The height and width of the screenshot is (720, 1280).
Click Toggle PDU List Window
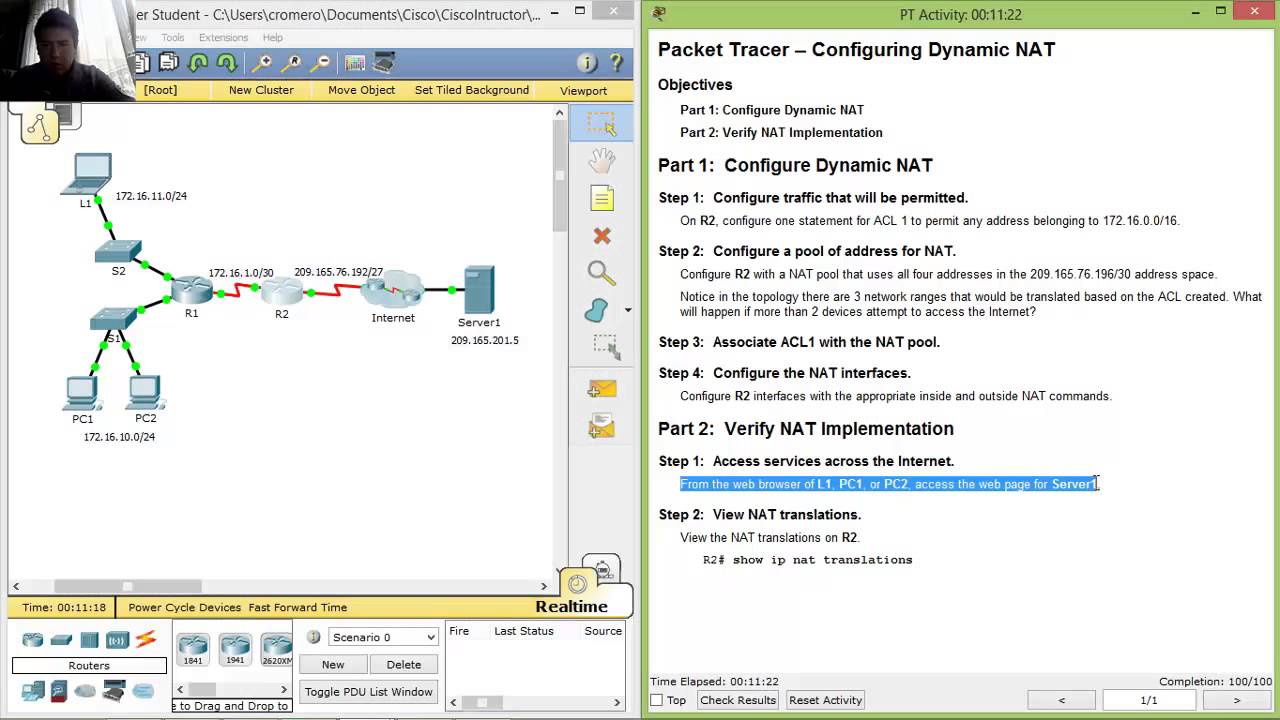[x=369, y=691]
